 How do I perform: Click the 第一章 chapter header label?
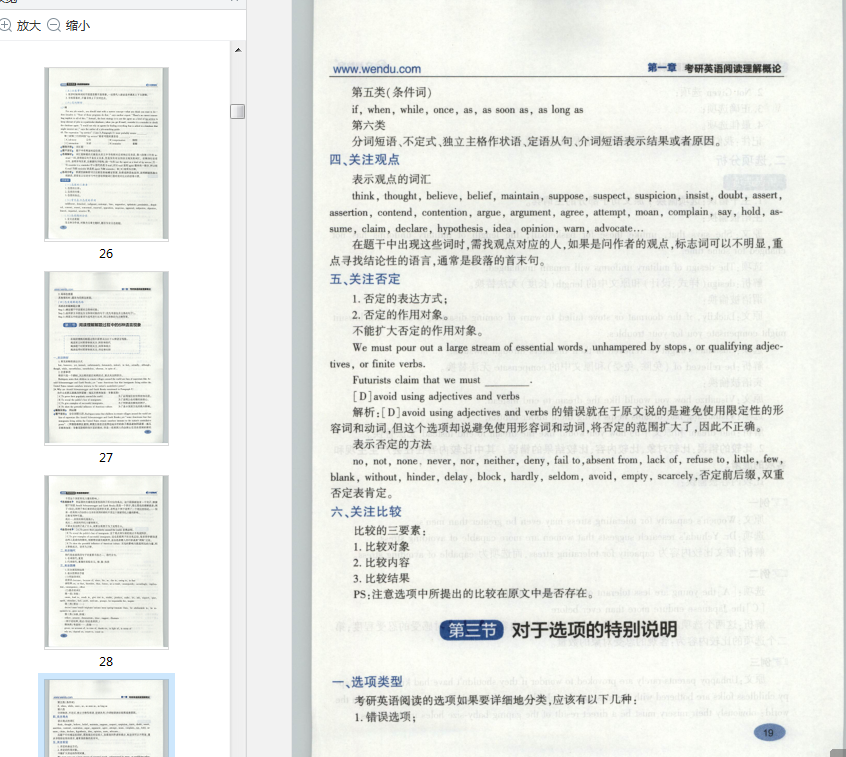point(662,67)
